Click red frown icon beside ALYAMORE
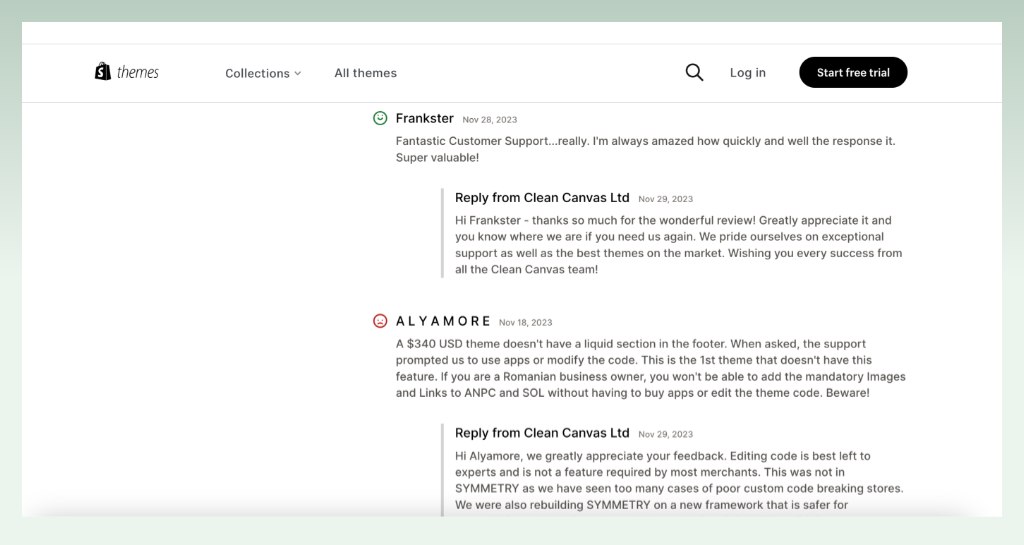Image resolution: width=1024 pixels, height=545 pixels. click(x=380, y=321)
